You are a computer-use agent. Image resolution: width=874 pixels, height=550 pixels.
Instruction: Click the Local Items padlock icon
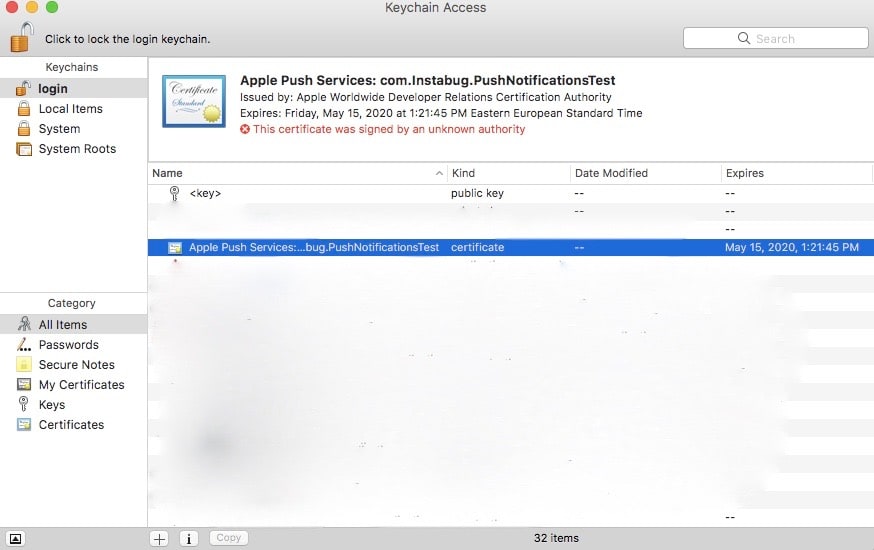[24, 108]
